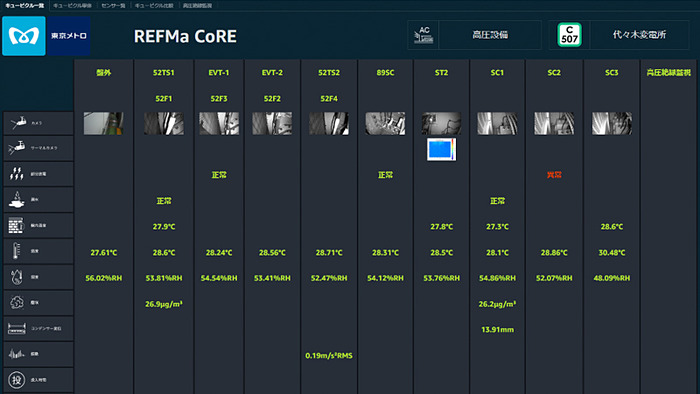
Task: Click the 26.2µg/m³ dust value
Action: click(x=497, y=304)
